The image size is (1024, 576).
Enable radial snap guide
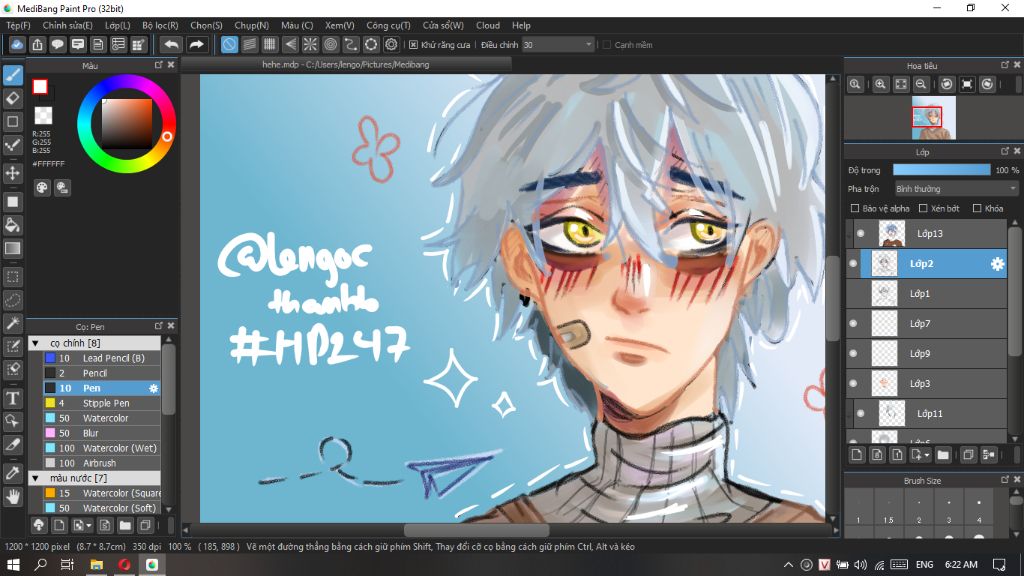(x=310, y=44)
